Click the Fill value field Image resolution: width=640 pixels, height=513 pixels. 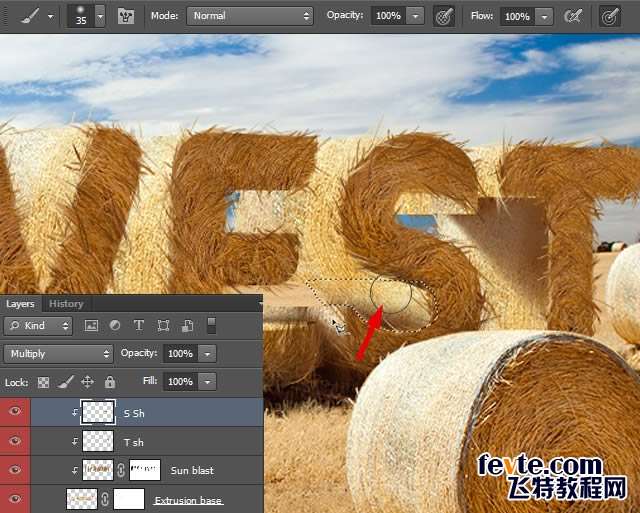click(x=180, y=382)
